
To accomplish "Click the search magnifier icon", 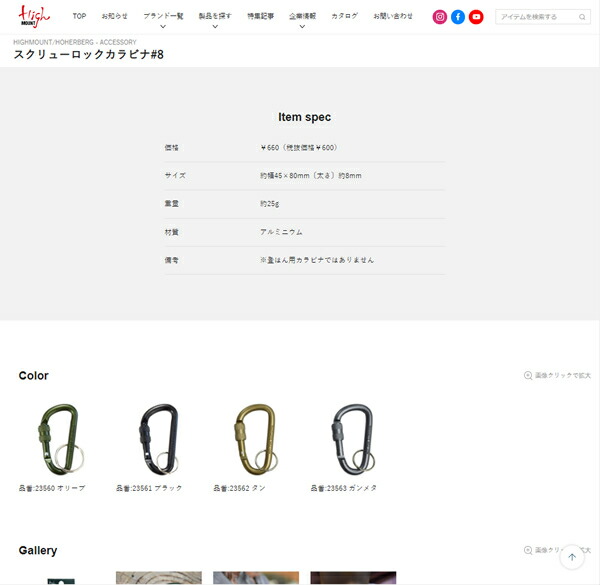I will (x=582, y=17).
